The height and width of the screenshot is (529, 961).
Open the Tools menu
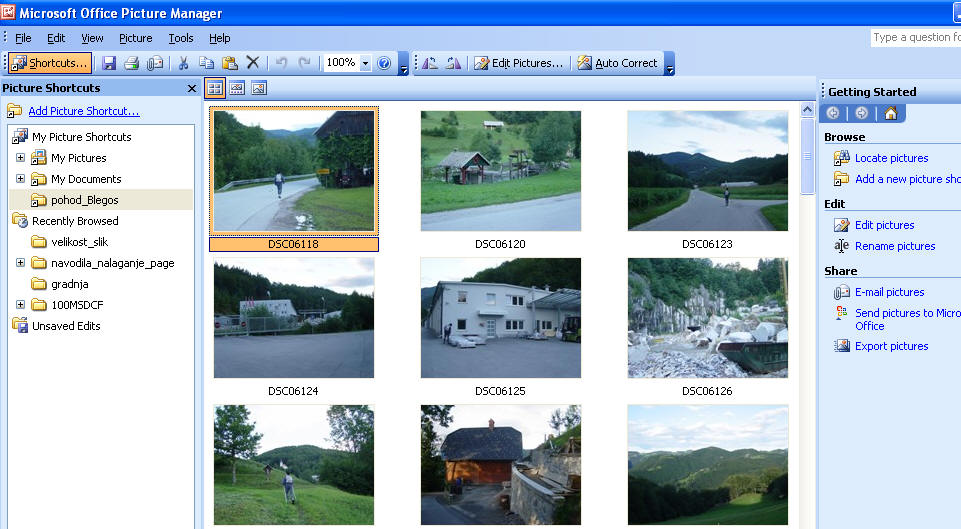tap(181, 38)
